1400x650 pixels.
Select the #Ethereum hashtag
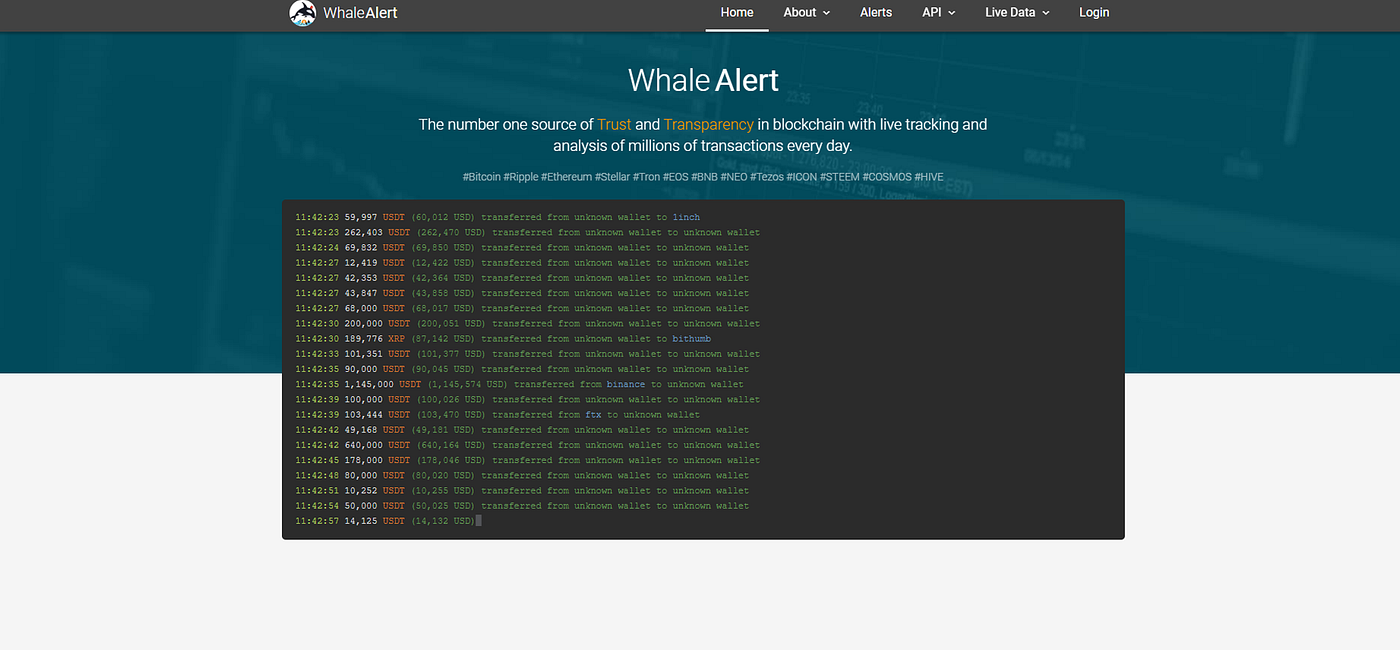pyautogui.click(x=566, y=177)
